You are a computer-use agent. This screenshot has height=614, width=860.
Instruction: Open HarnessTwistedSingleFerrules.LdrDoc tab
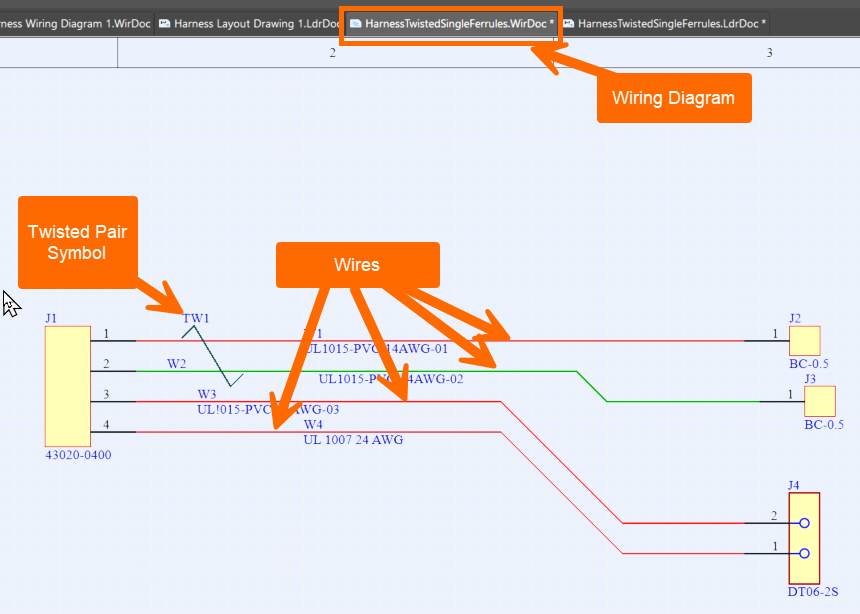tap(664, 24)
